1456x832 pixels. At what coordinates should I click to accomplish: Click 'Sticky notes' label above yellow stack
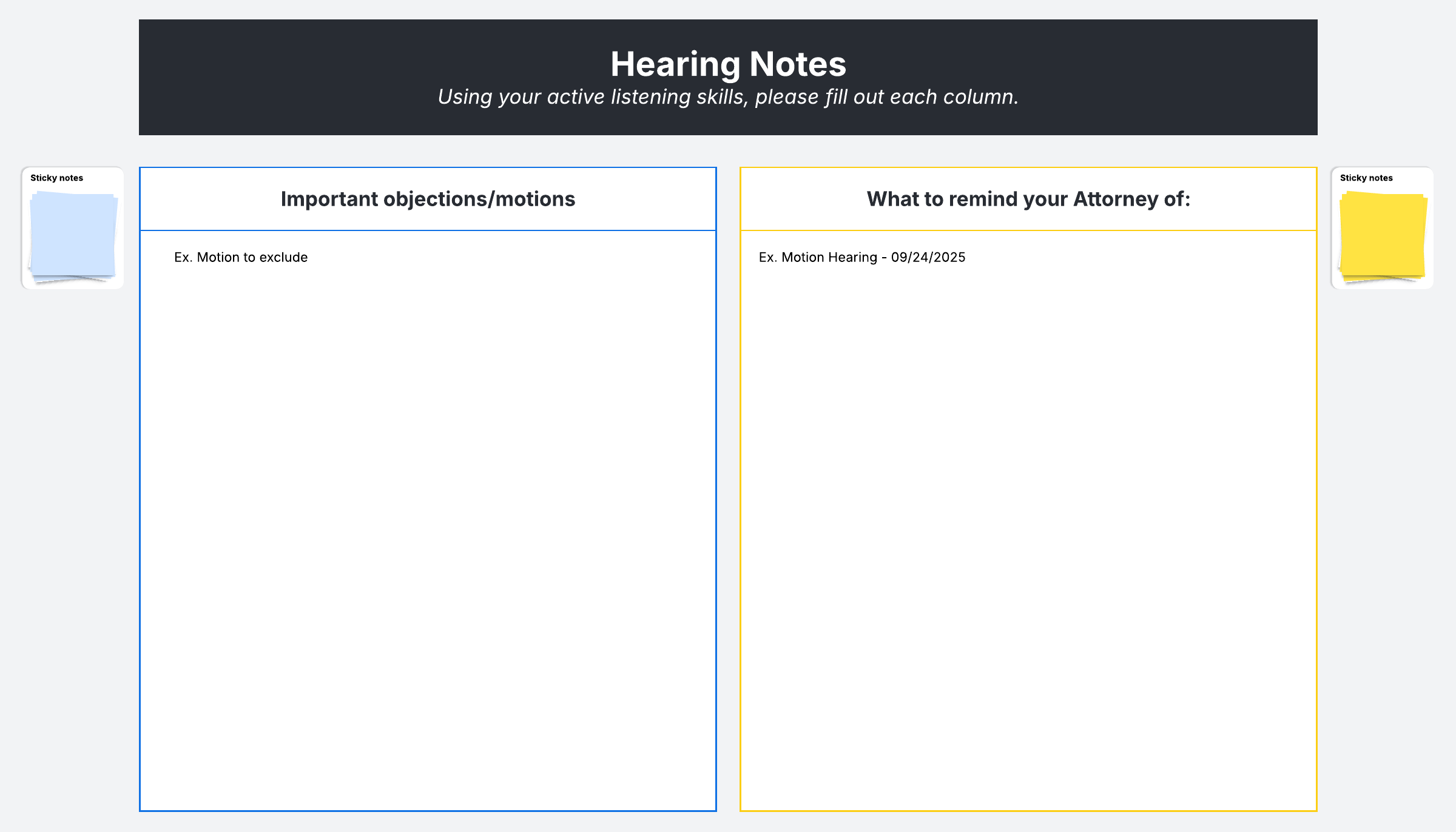point(1366,178)
